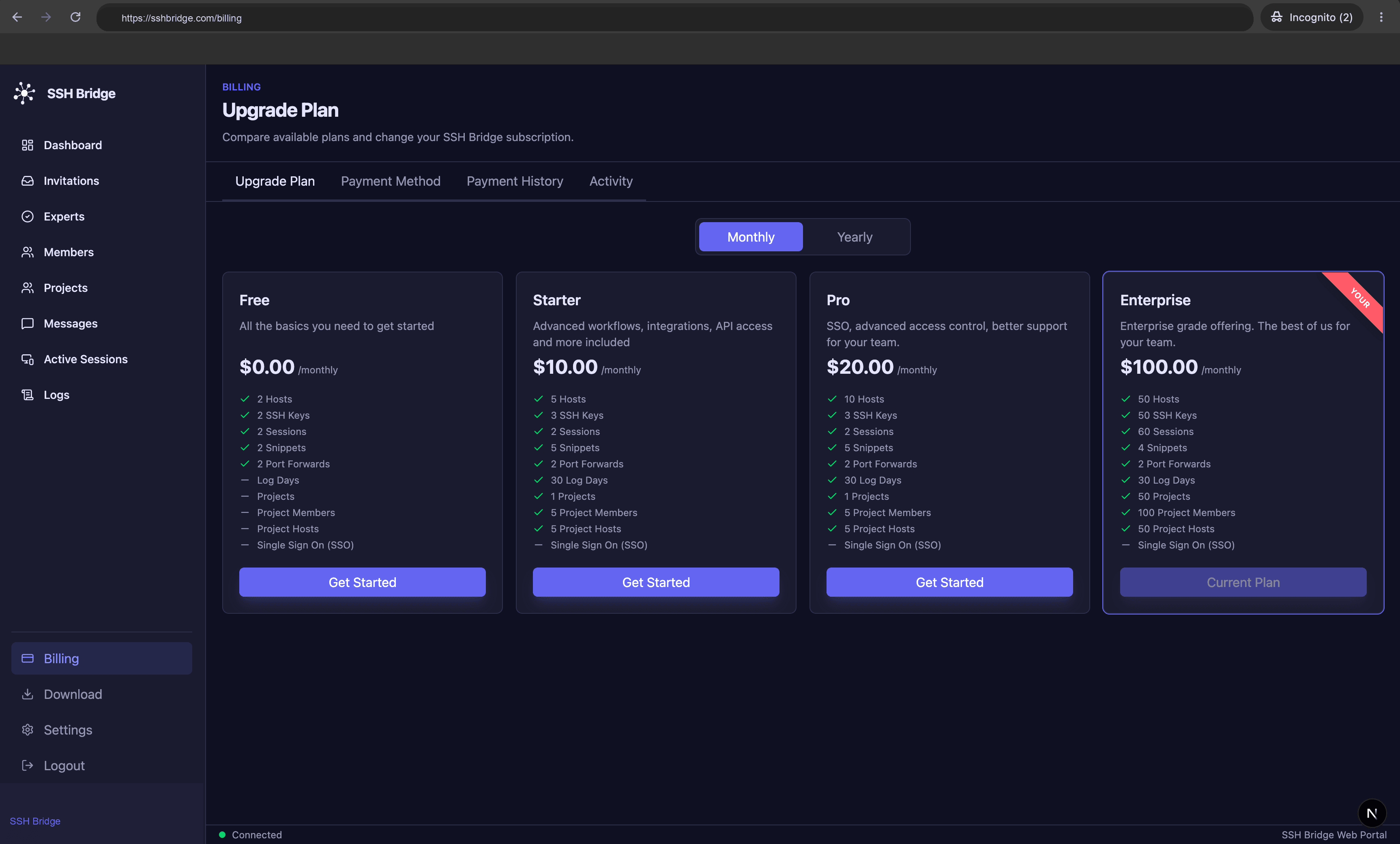Click the round N badge icon
This screenshot has height=844, width=1400.
point(1372,813)
